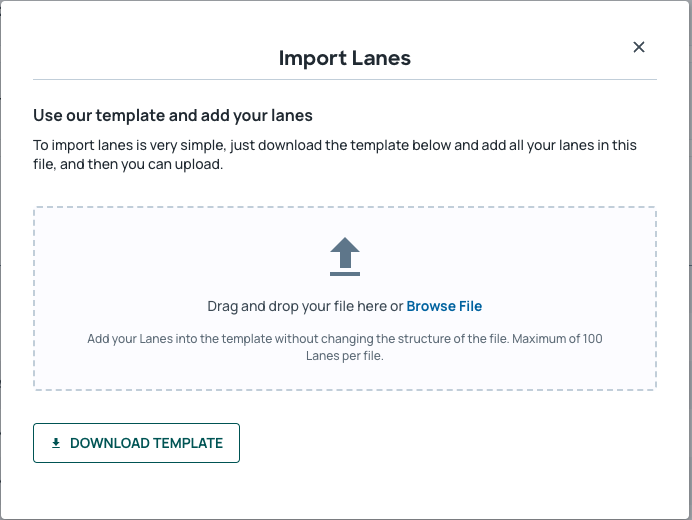Screen dimensions: 692x520
Task: Click the 'Lanes per file.' line in drop zone
Action: point(345,356)
